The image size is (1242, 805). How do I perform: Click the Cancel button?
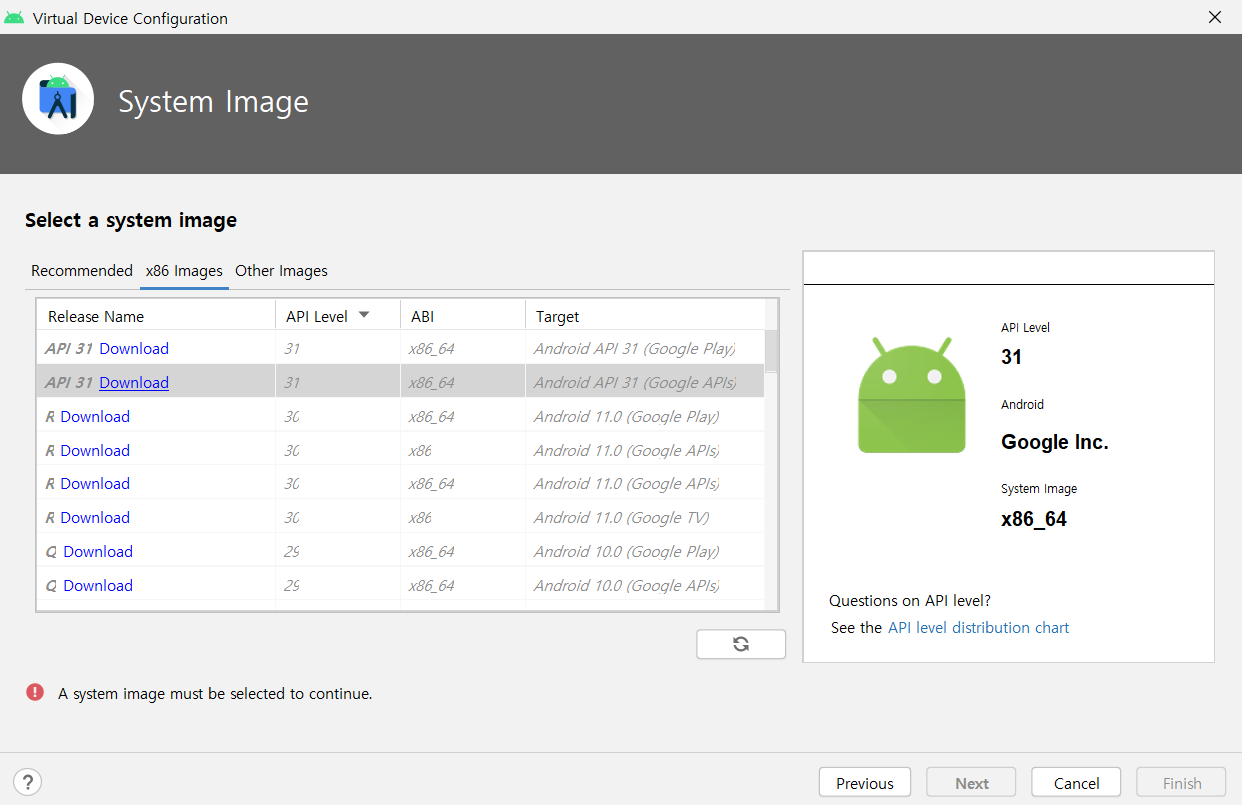click(x=1076, y=783)
